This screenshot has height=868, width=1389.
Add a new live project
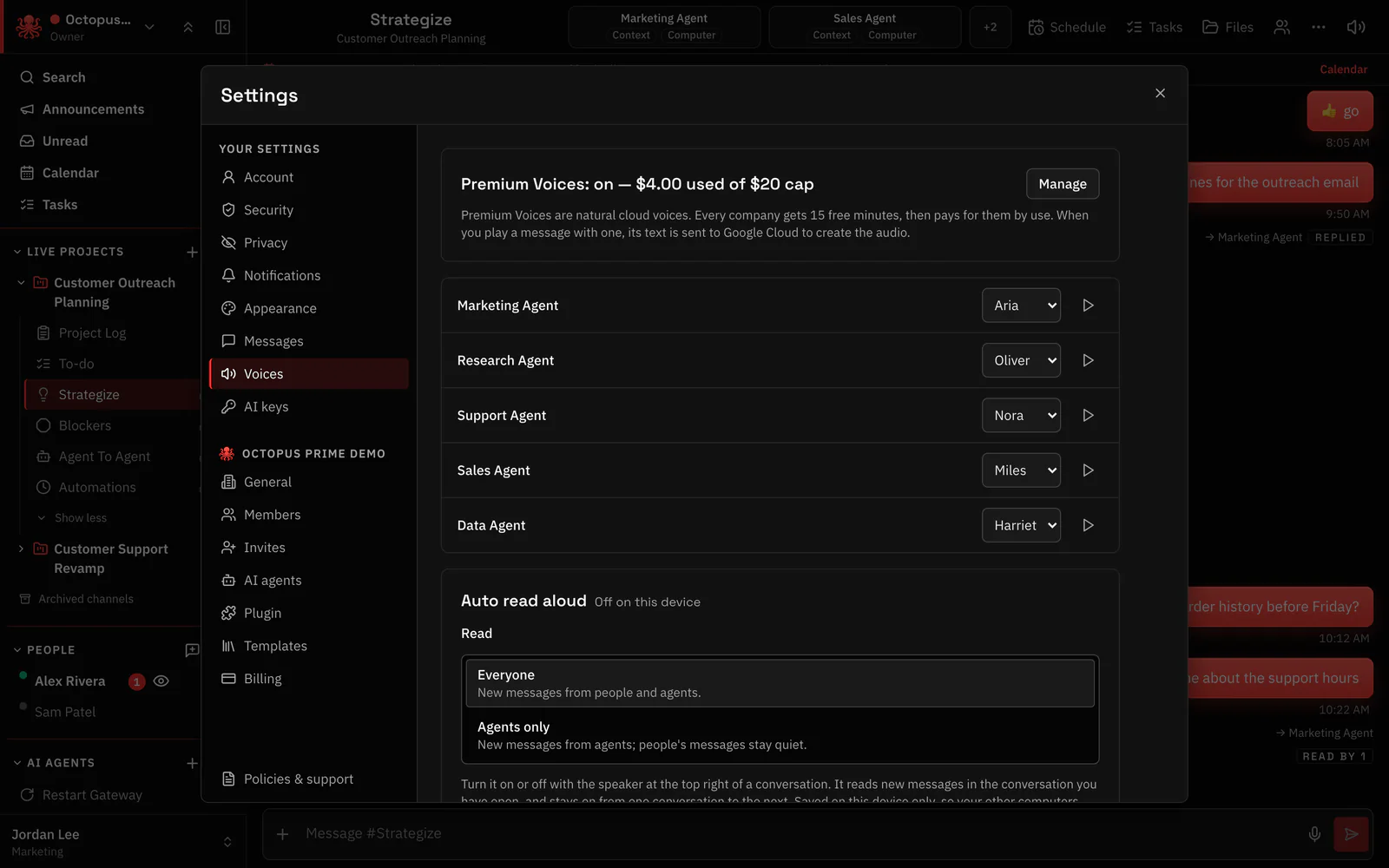[x=192, y=252]
